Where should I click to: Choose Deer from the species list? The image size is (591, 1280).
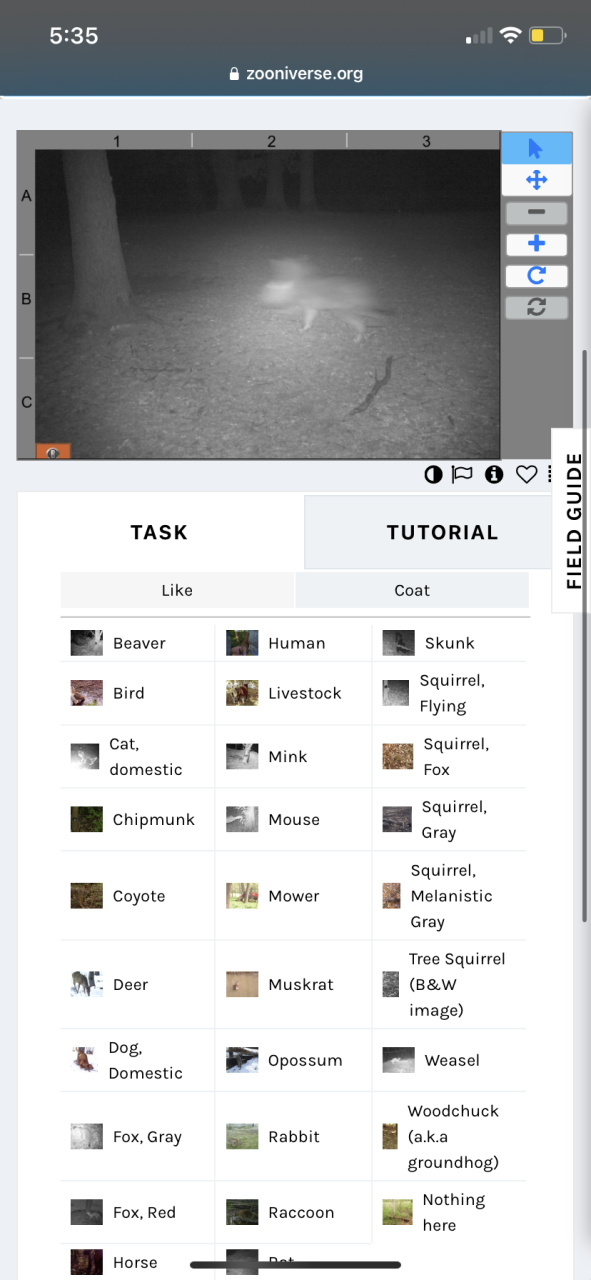(138, 984)
